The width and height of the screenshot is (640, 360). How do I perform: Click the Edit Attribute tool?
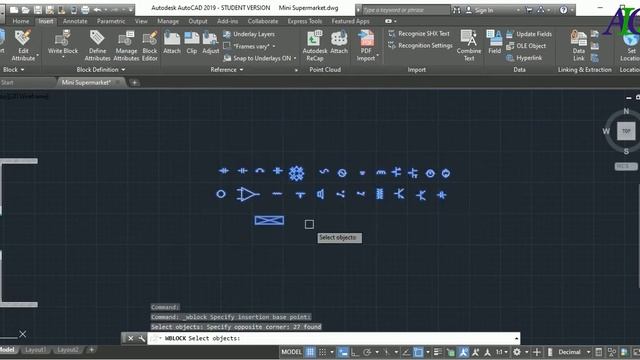click(x=23, y=46)
